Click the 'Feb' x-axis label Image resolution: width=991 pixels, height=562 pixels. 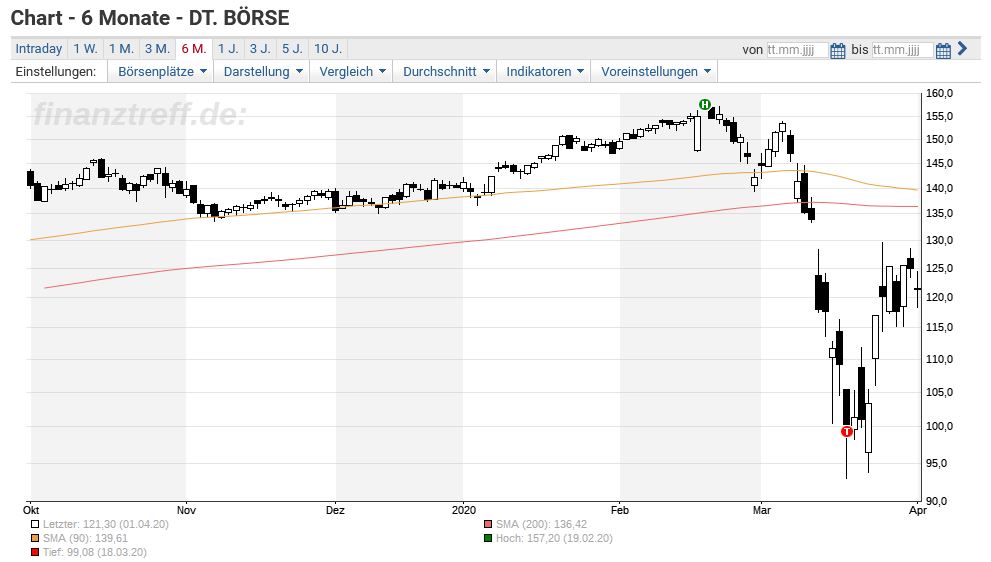click(x=620, y=510)
